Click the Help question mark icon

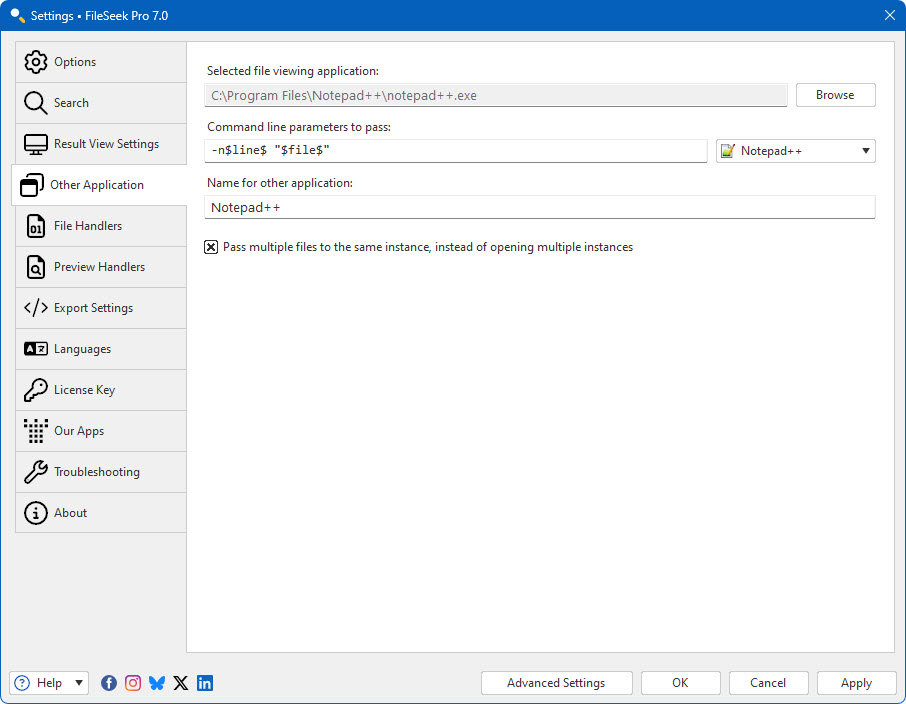[x=22, y=683]
